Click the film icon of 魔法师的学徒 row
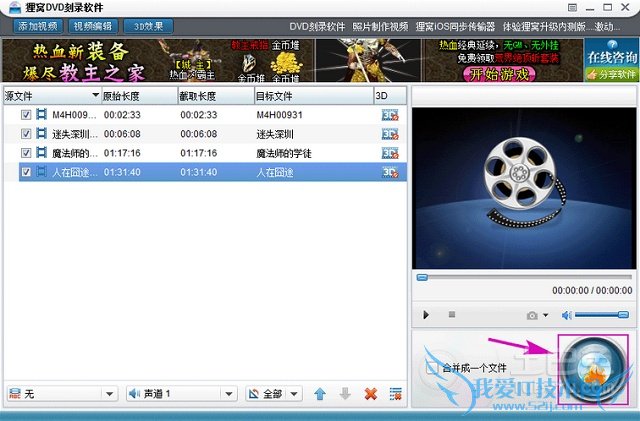640x421 pixels. [41, 152]
